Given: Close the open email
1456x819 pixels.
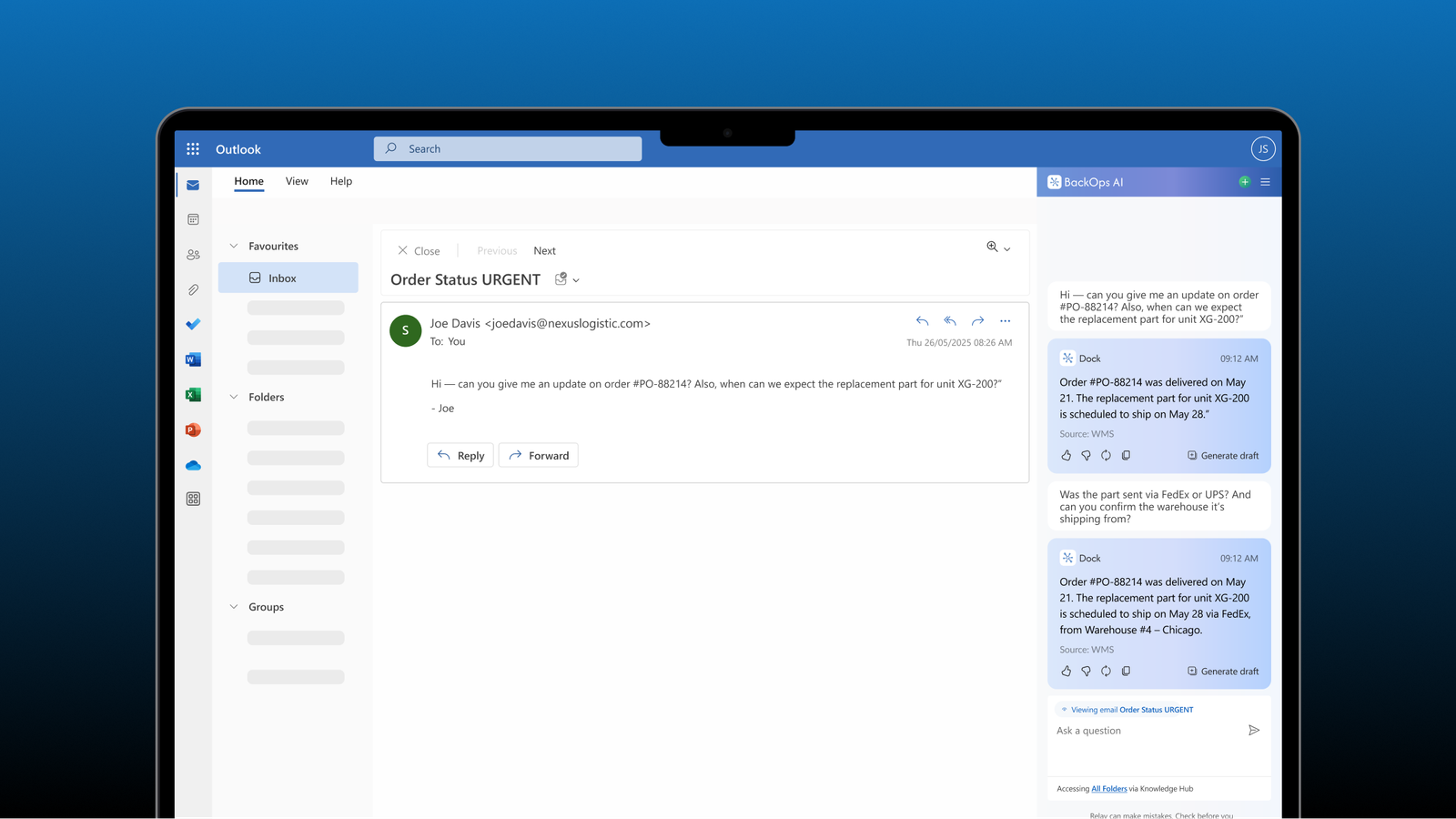Looking at the screenshot, I should [x=419, y=251].
